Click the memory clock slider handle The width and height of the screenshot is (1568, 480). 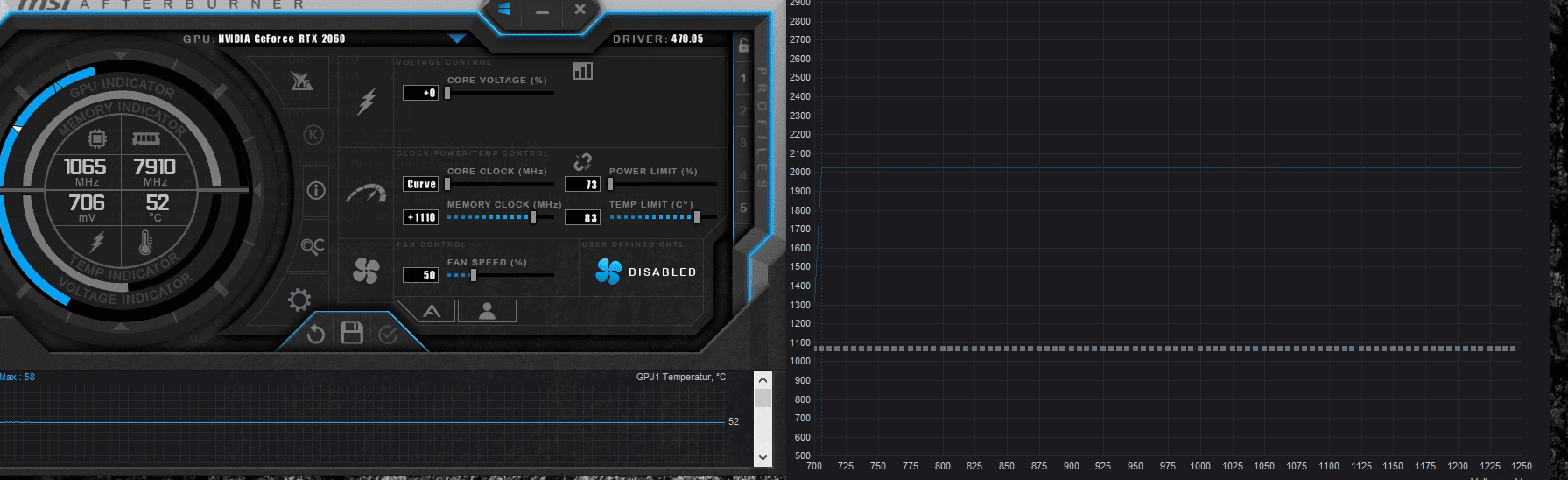pyautogui.click(x=533, y=217)
